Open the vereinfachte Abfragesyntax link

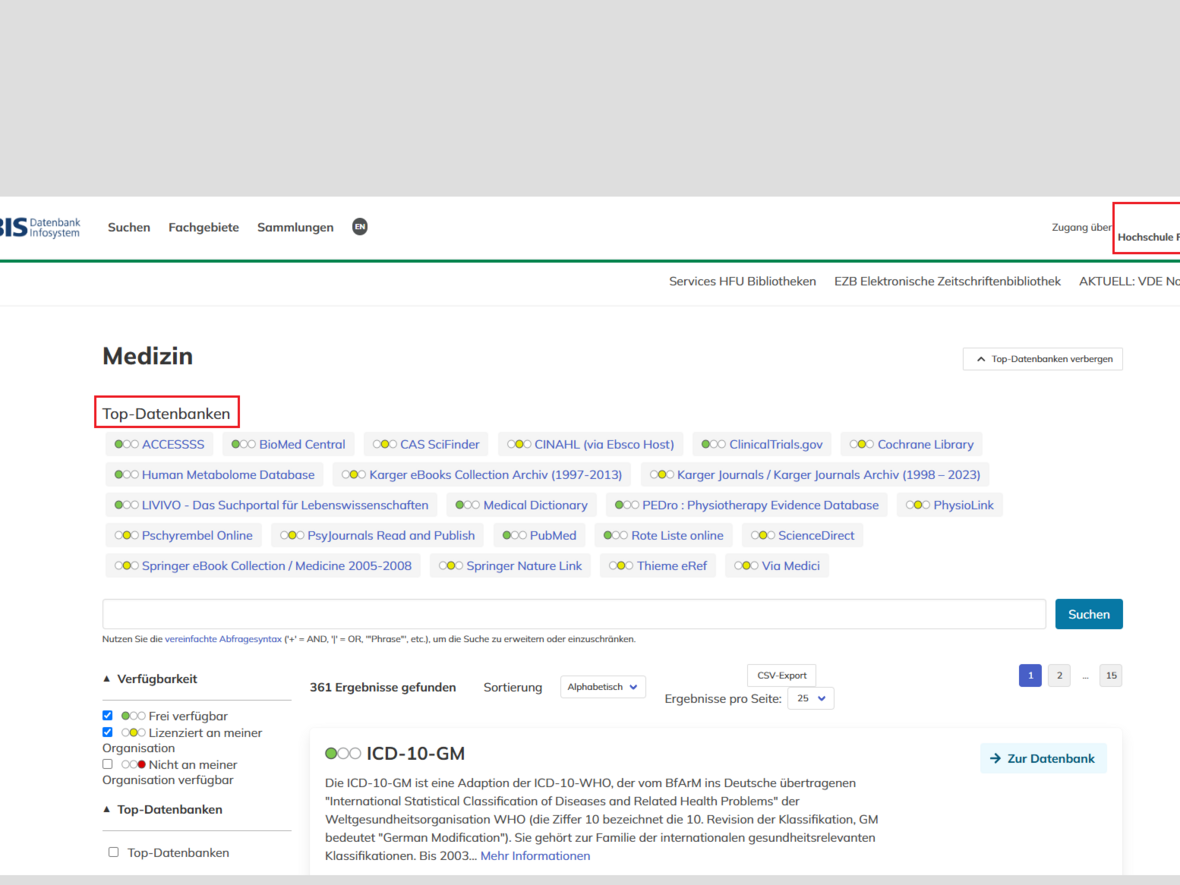point(223,639)
